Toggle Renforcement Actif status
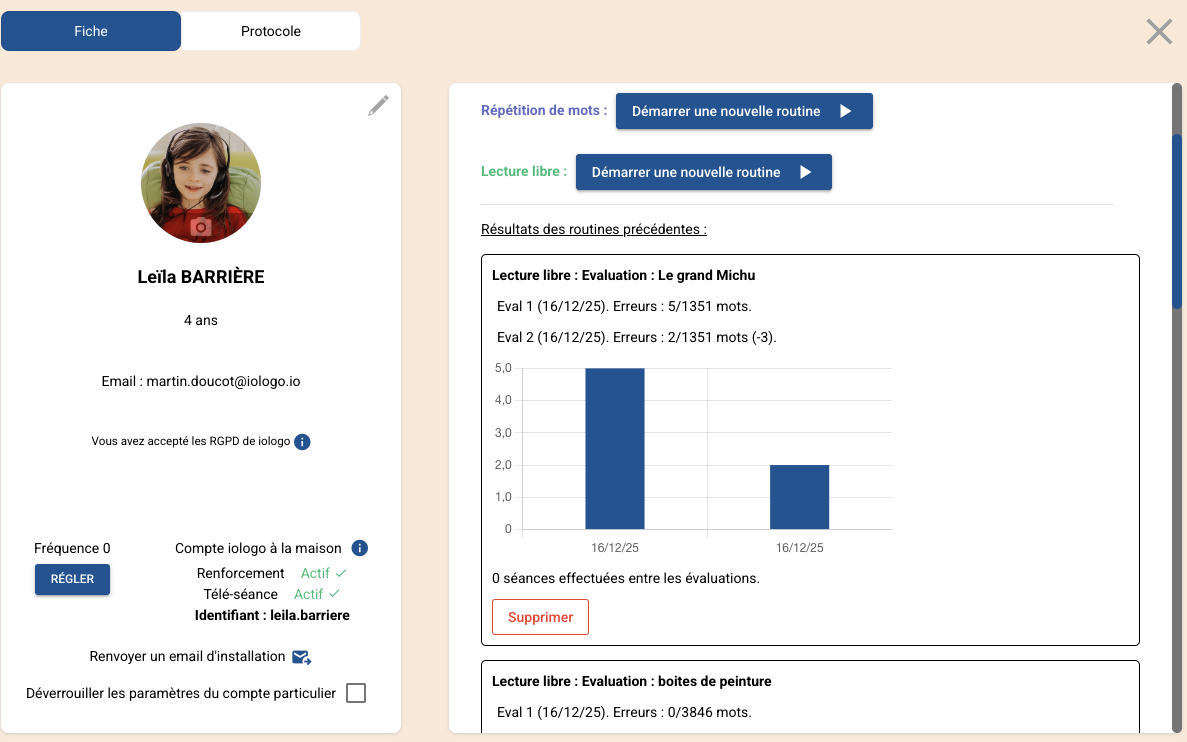Image resolution: width=1187 pixels, height=742 pixels. click(323, 573)
